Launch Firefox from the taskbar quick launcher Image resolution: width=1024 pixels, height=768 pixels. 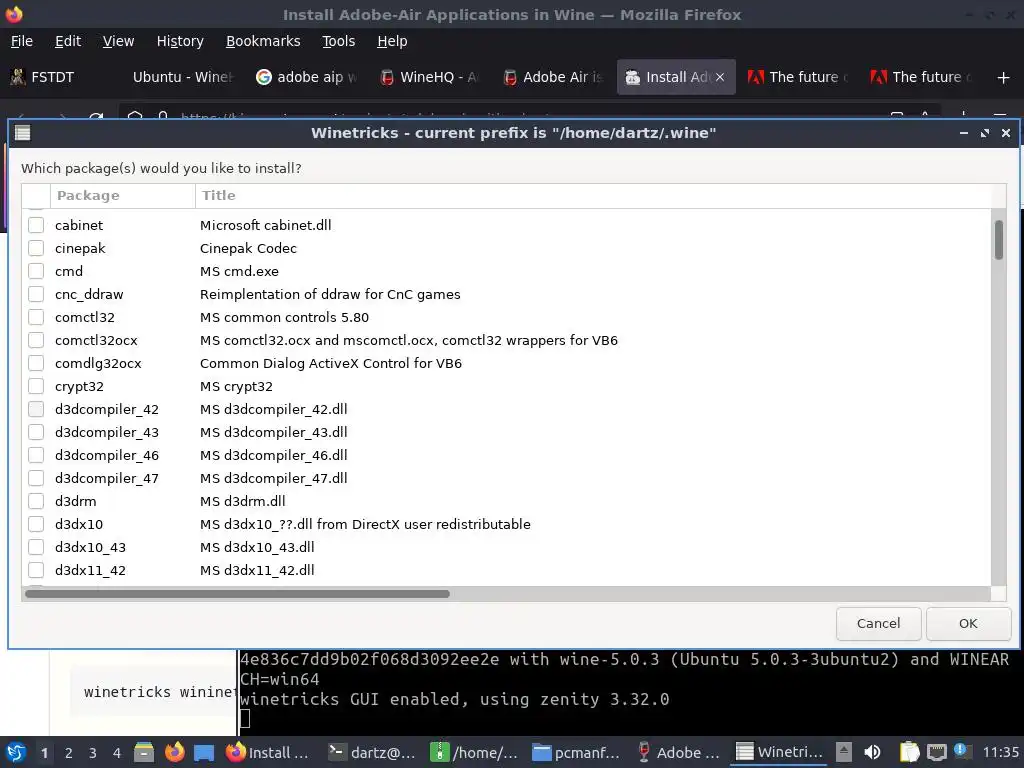point(174,752)
